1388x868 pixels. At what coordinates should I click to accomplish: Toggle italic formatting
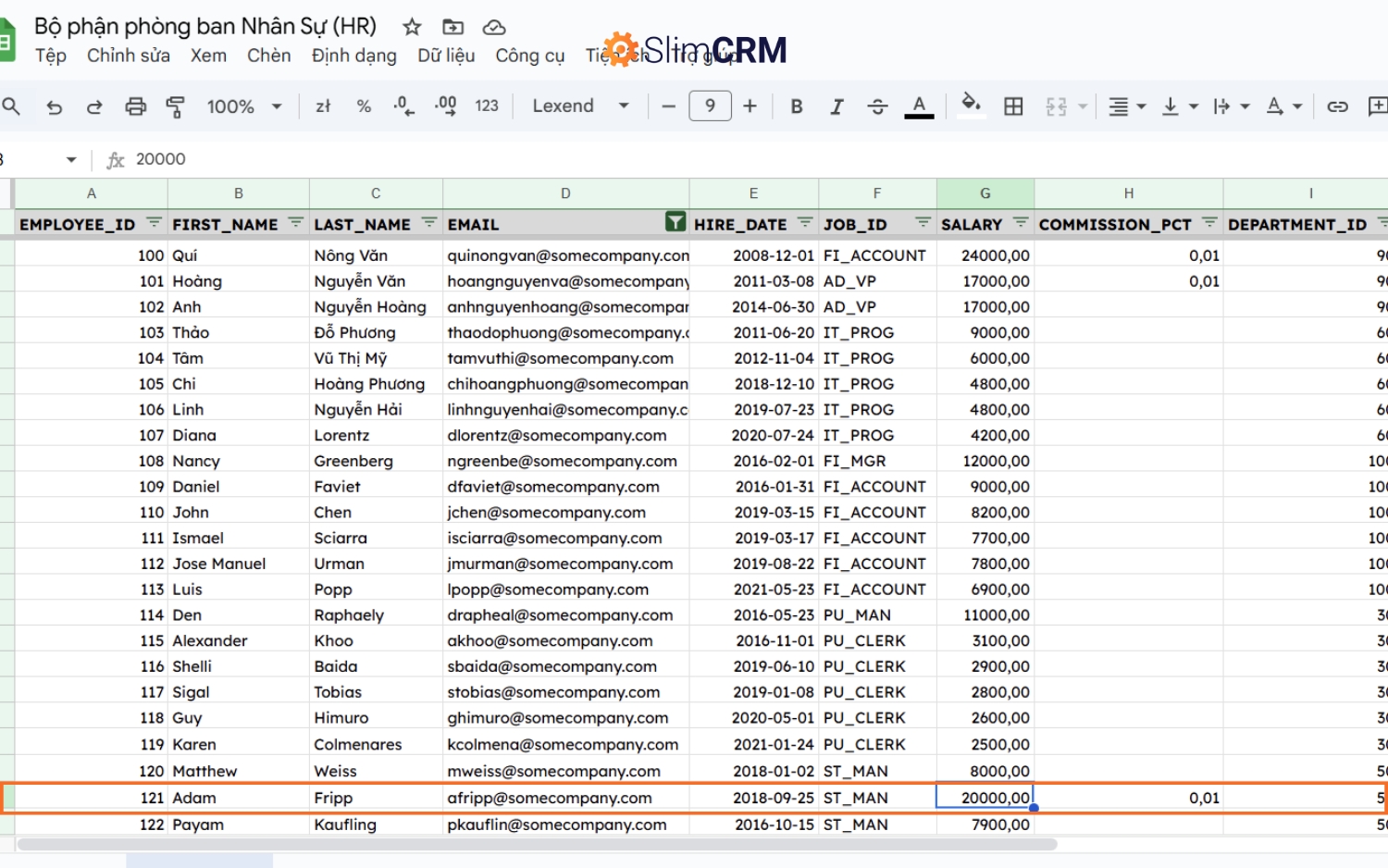[x=837, y=105]
